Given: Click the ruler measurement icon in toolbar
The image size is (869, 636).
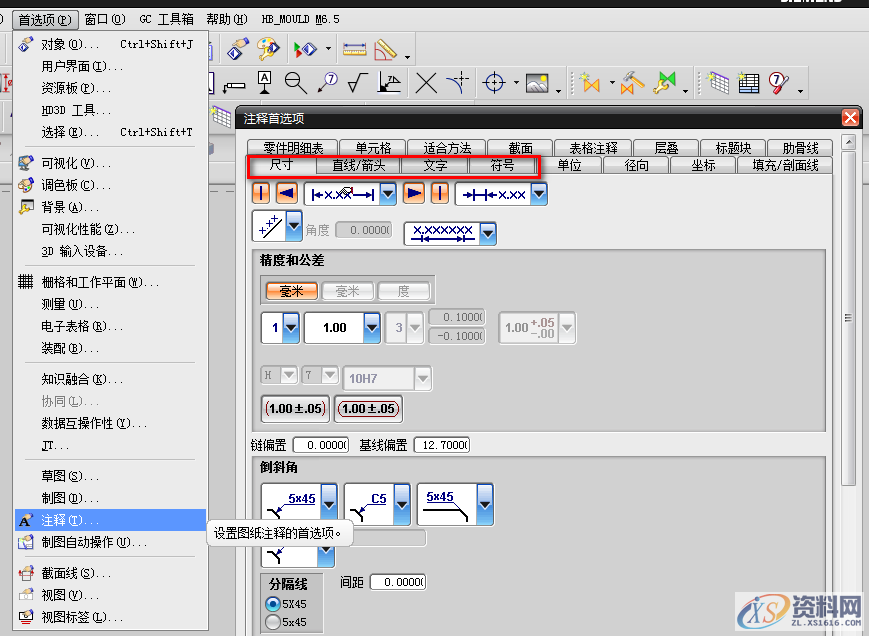Looking at the screenshot, I should [x=354, y=48].
